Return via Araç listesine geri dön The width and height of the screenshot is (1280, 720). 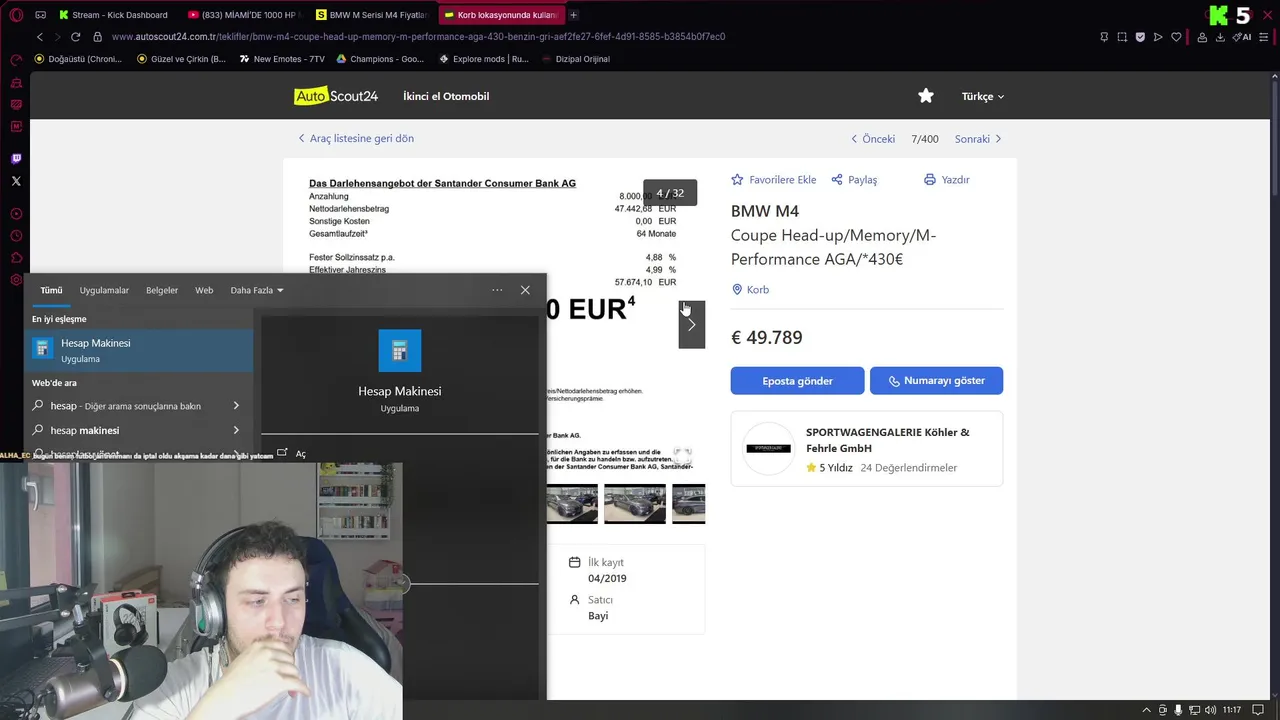356,138
